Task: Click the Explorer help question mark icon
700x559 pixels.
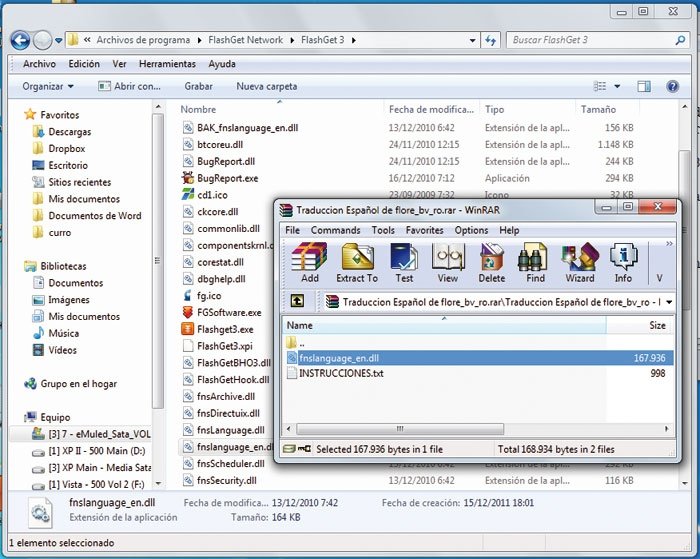Action: [x=672, y=86]
